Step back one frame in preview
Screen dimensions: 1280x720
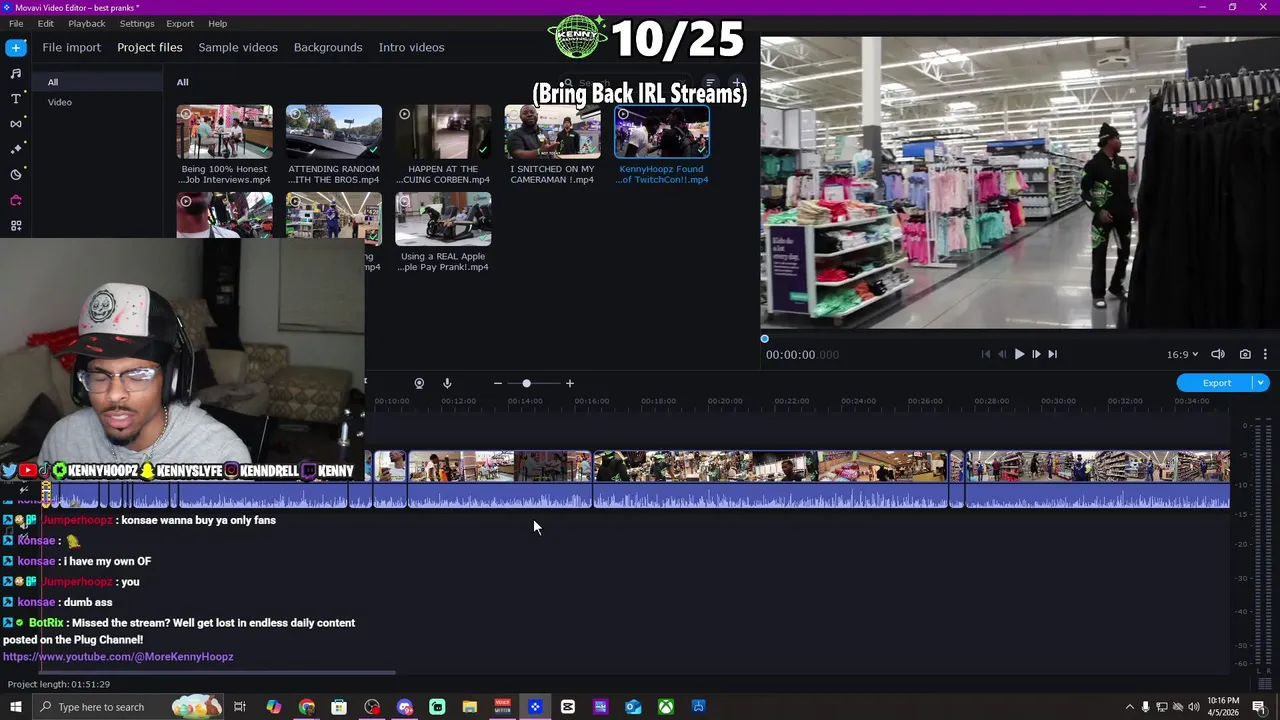click(1002, 354)
